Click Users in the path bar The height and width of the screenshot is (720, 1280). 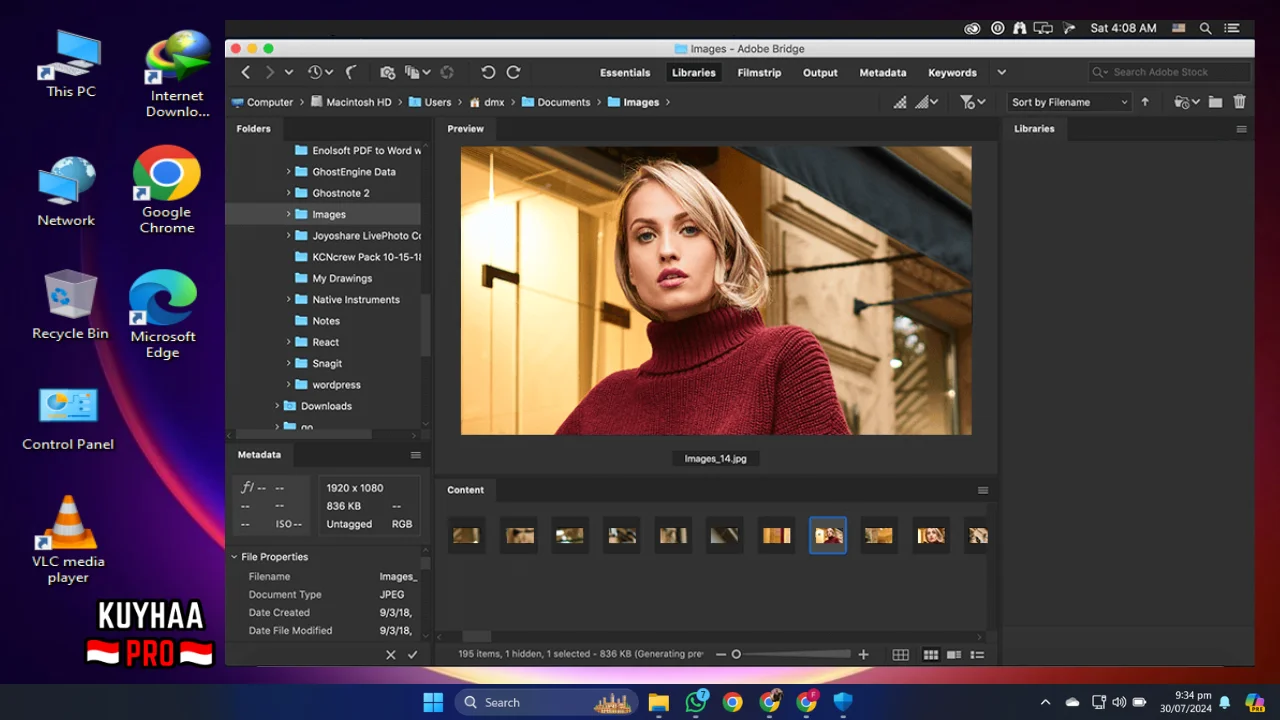click(x=430, y=102)
